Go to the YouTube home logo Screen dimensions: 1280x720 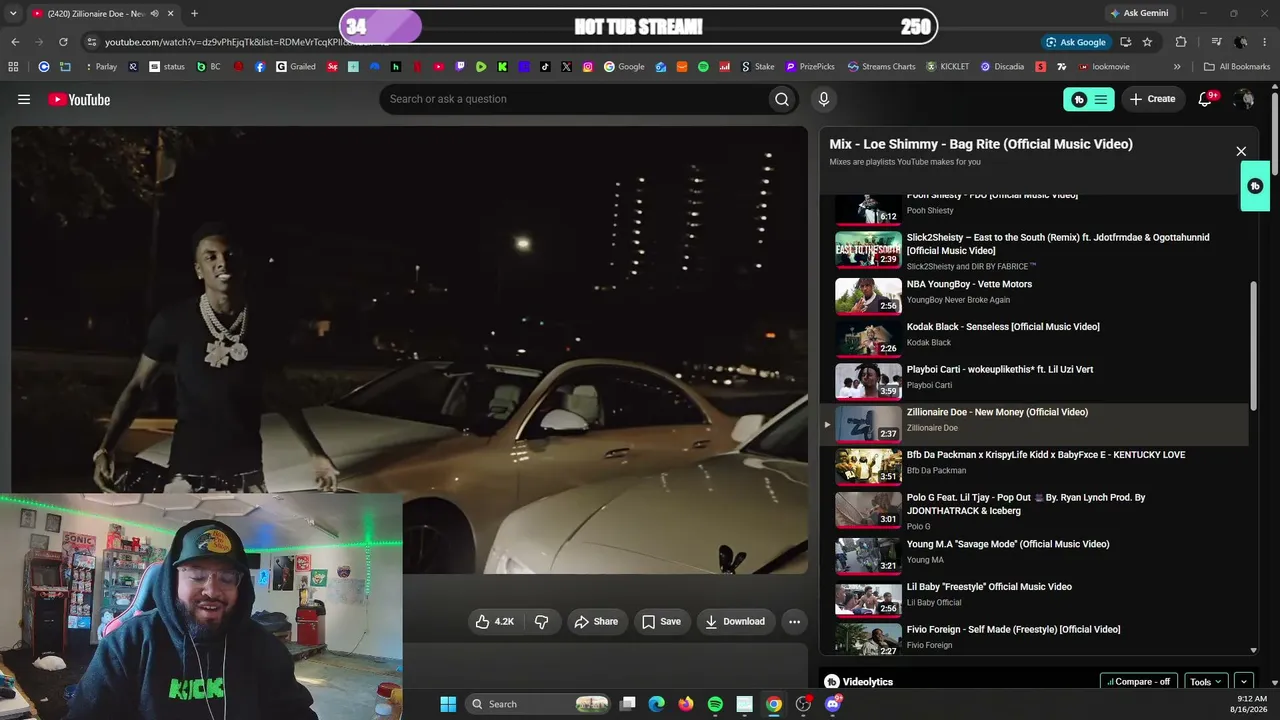(79, 99)
